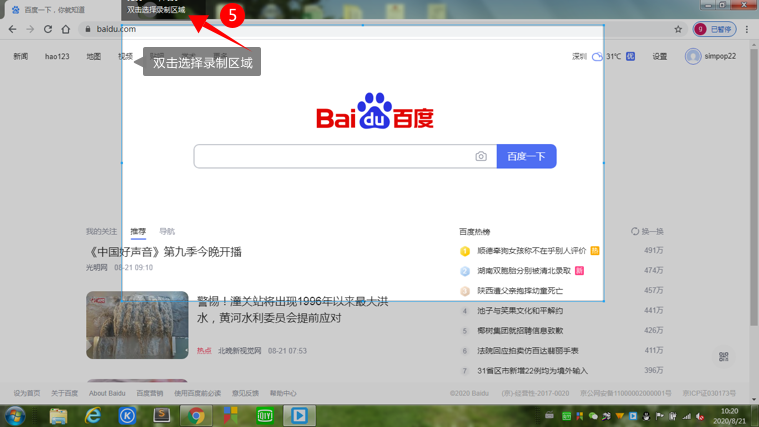The height and width of the screenshot is (427, 759).
Task: Open the iQIYI taskbar icon
Action: pyautogui.click(x=265, y=416)
